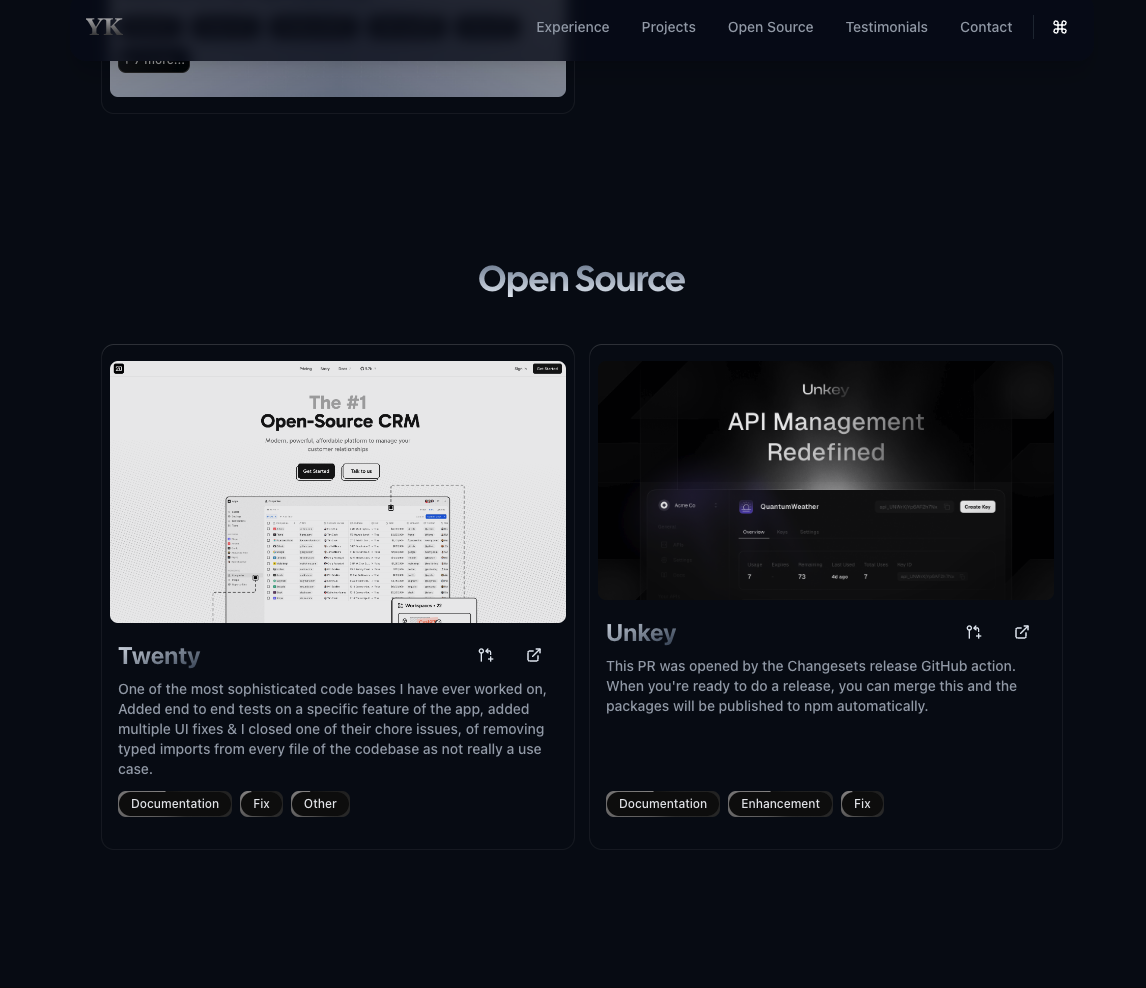1146x988 pixels.
Task: Select the Twenty card title
Action: coord(159,656)
